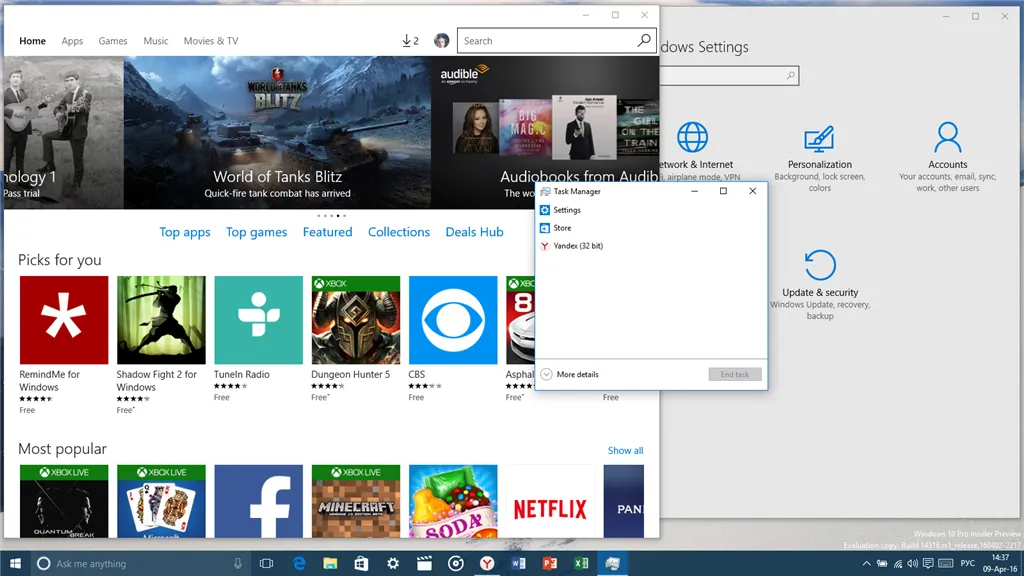Select Yandex (32 bit) row in Task Manager
The width and height of the screenshot is (1024, 576).
click(651, 246)
